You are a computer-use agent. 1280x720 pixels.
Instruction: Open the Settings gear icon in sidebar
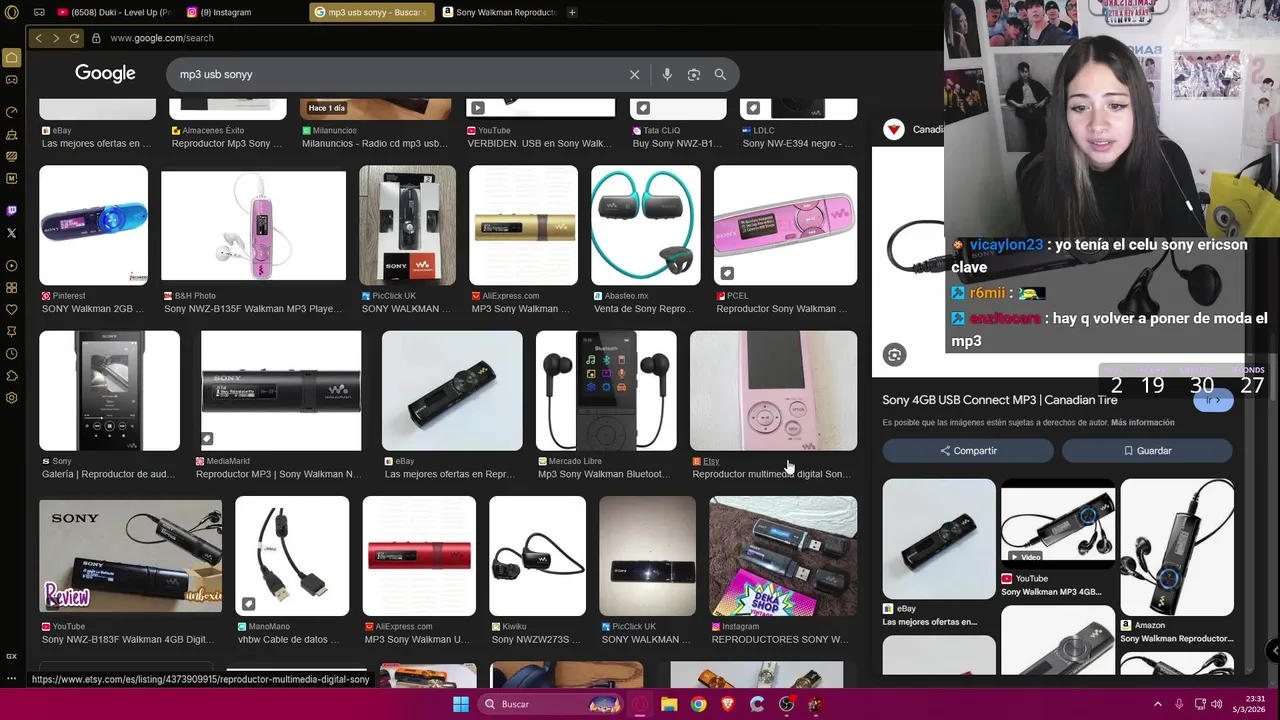(12, 398)
